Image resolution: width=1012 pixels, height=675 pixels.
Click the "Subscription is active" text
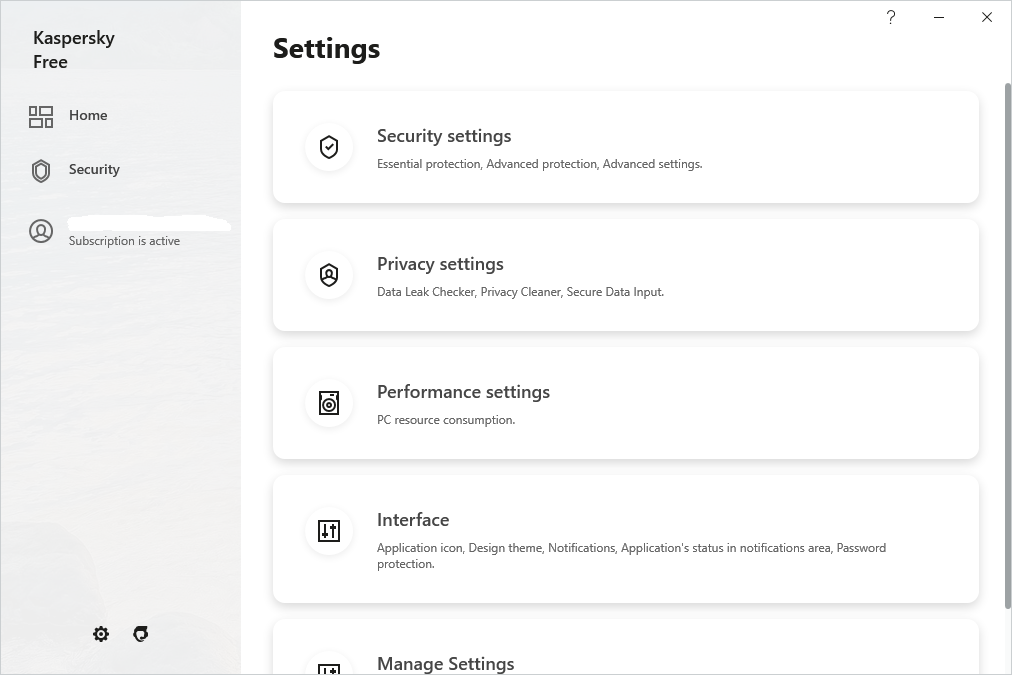124,241
